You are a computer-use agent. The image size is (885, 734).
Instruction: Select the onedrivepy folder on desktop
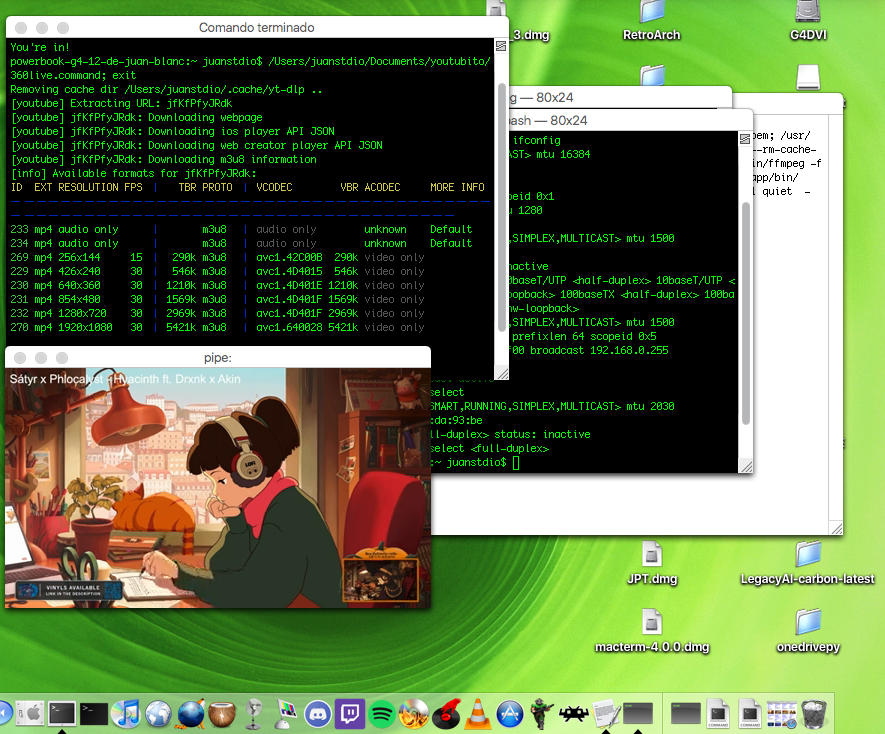coord(808,631)
